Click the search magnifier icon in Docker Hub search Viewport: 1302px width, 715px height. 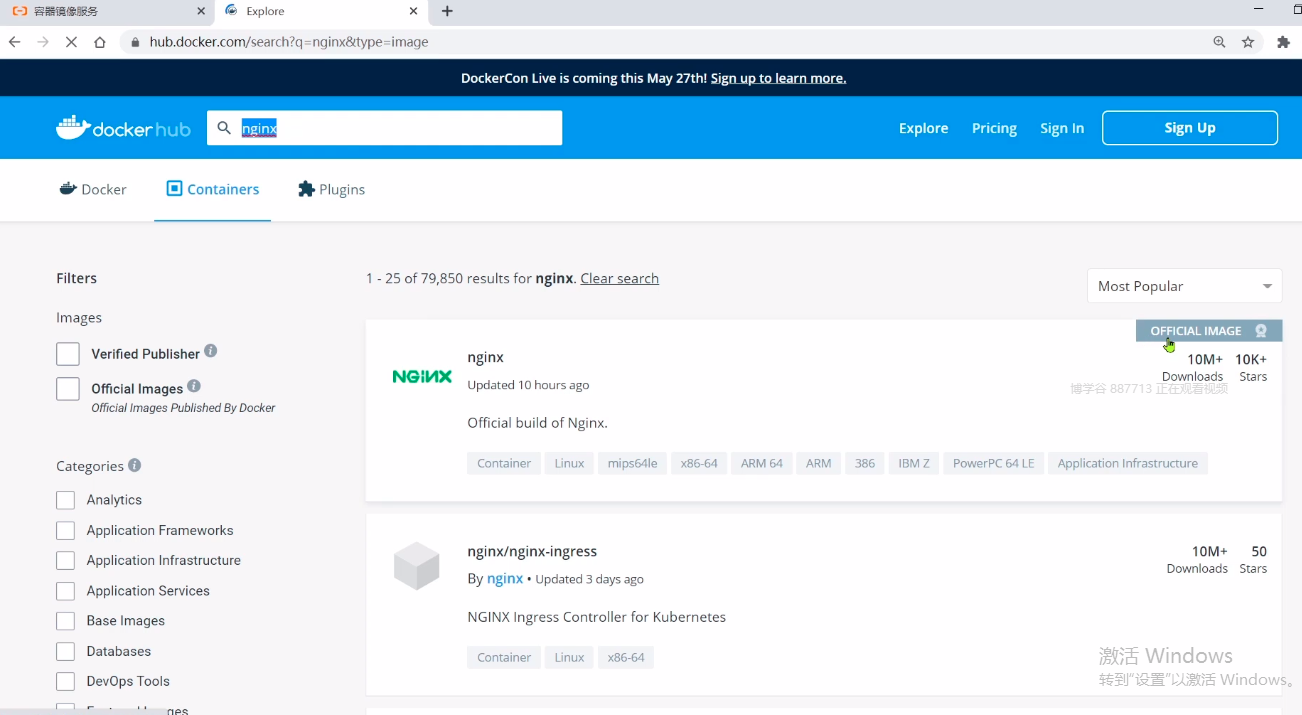tap(224, 128)
